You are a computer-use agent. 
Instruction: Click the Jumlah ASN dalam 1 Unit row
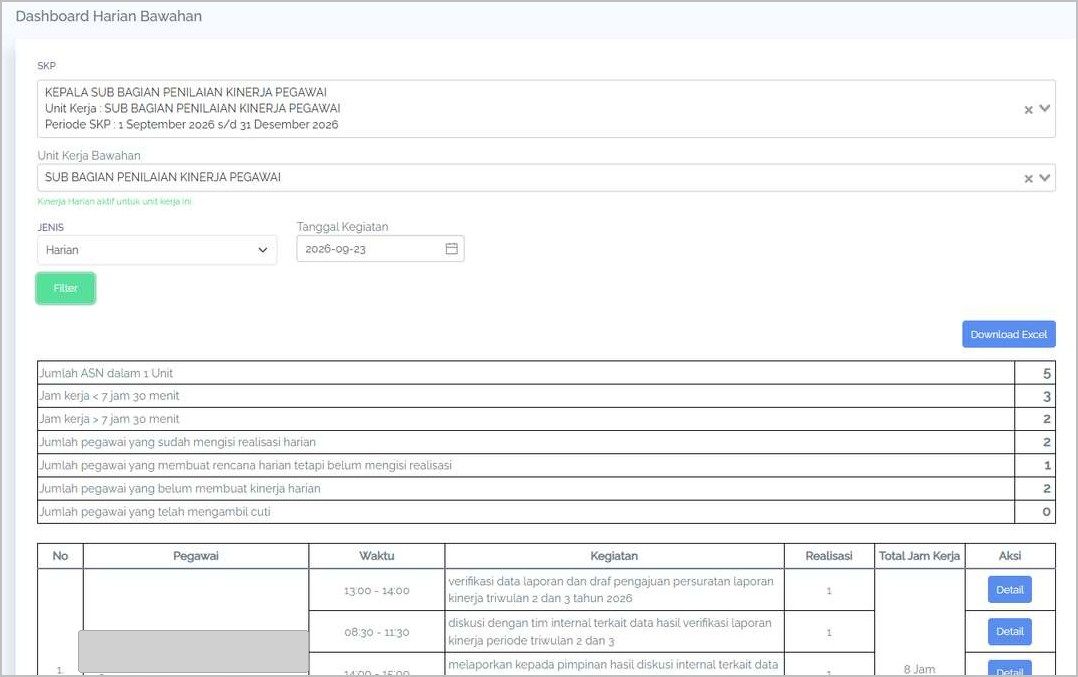547,373
